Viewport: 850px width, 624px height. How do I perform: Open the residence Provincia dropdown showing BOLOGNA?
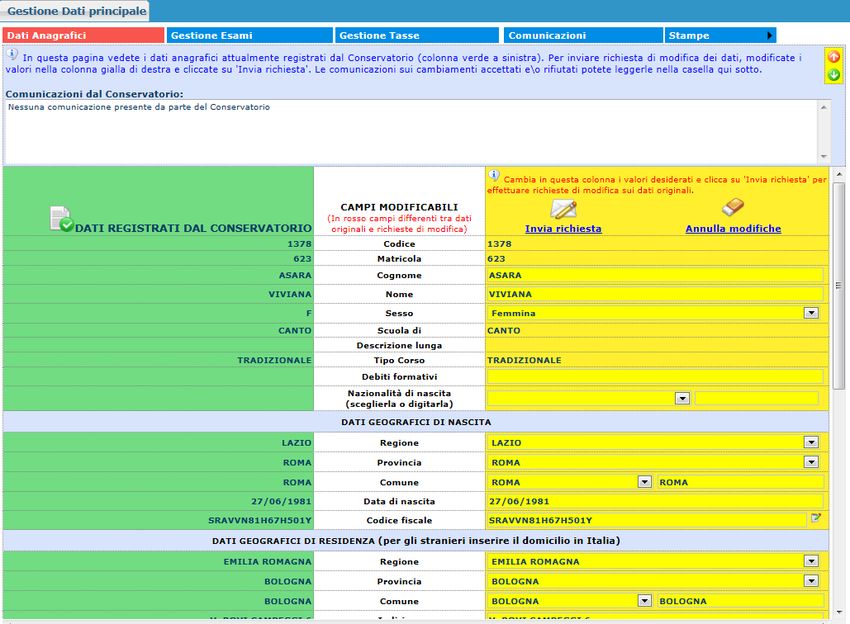(811, 581)
